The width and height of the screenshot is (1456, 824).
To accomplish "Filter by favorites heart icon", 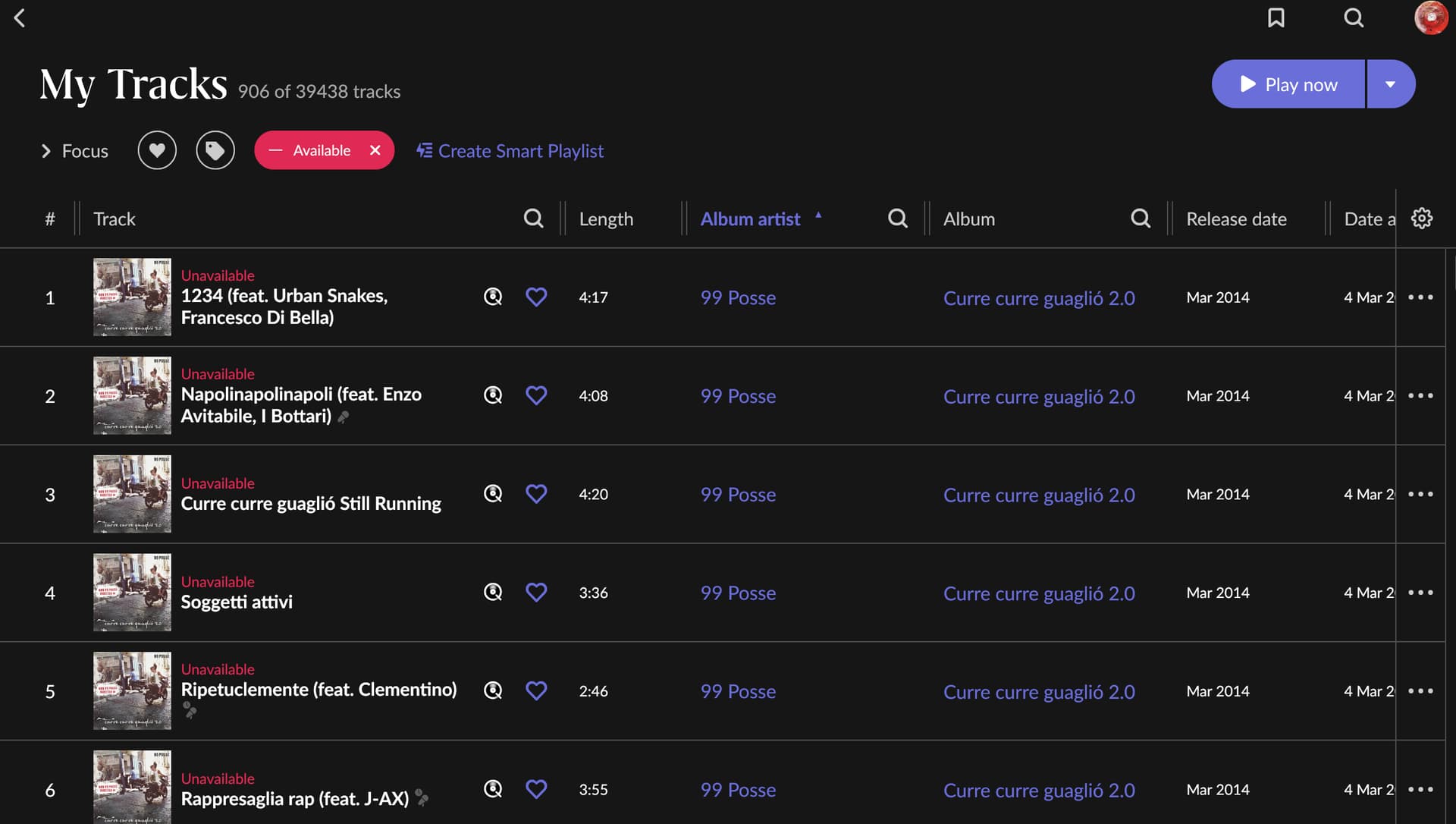I will pos(157,150).
